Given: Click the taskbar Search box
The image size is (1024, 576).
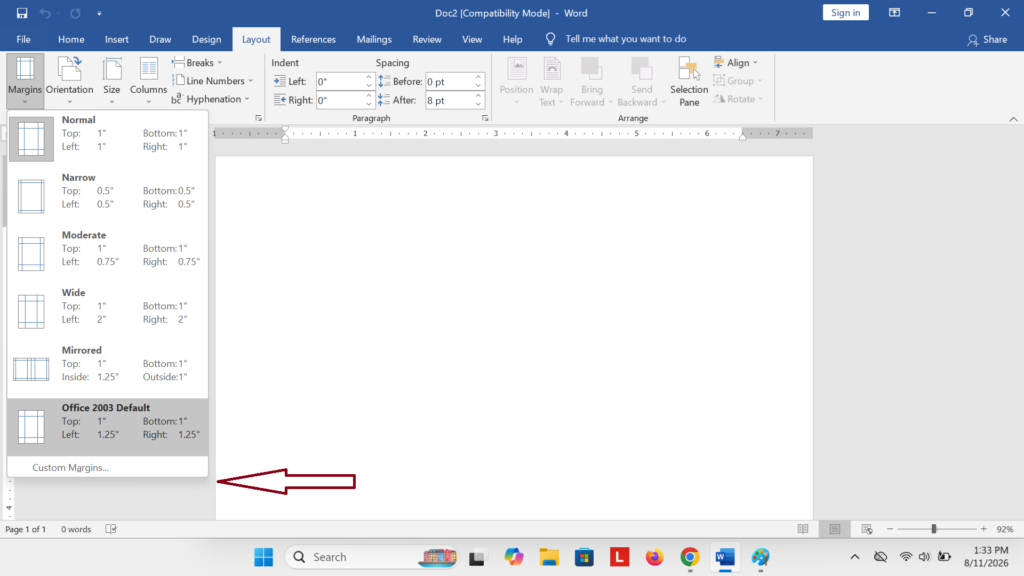Looking at the screenshot, I should [372, 557].
